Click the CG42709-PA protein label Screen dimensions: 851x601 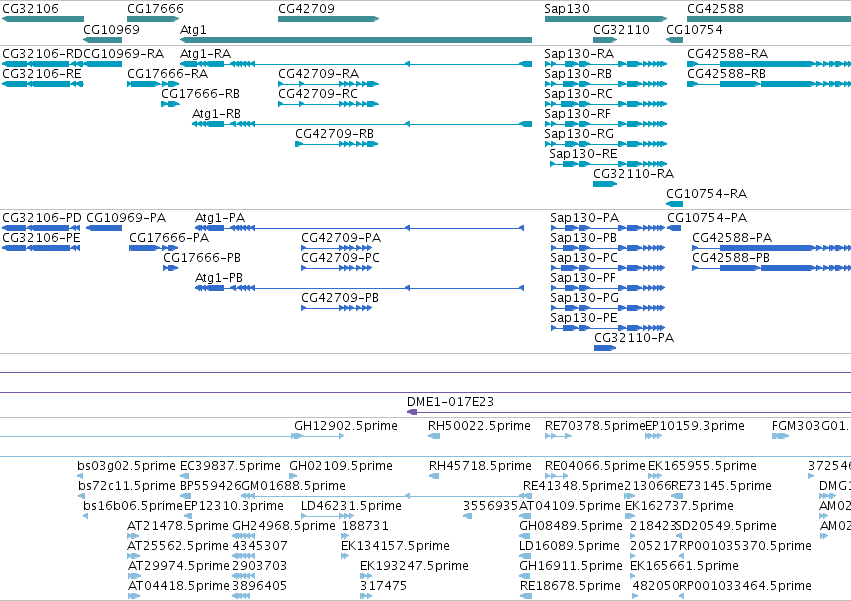point(341,238)
